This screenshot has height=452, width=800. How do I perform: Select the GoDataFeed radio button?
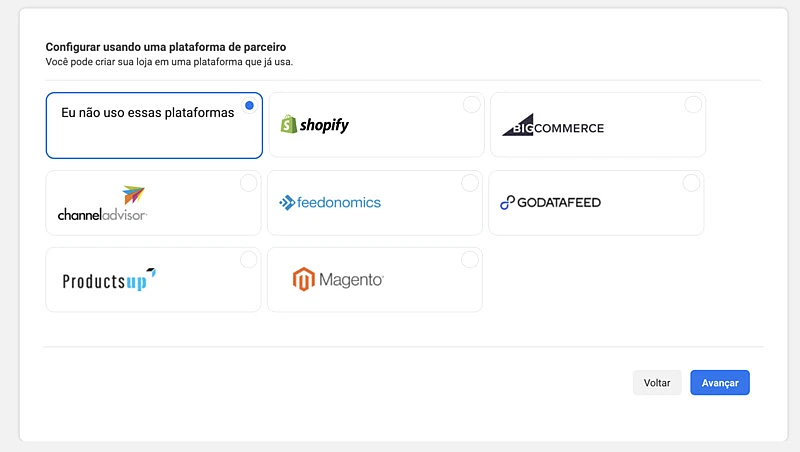[x=690, y=183]
